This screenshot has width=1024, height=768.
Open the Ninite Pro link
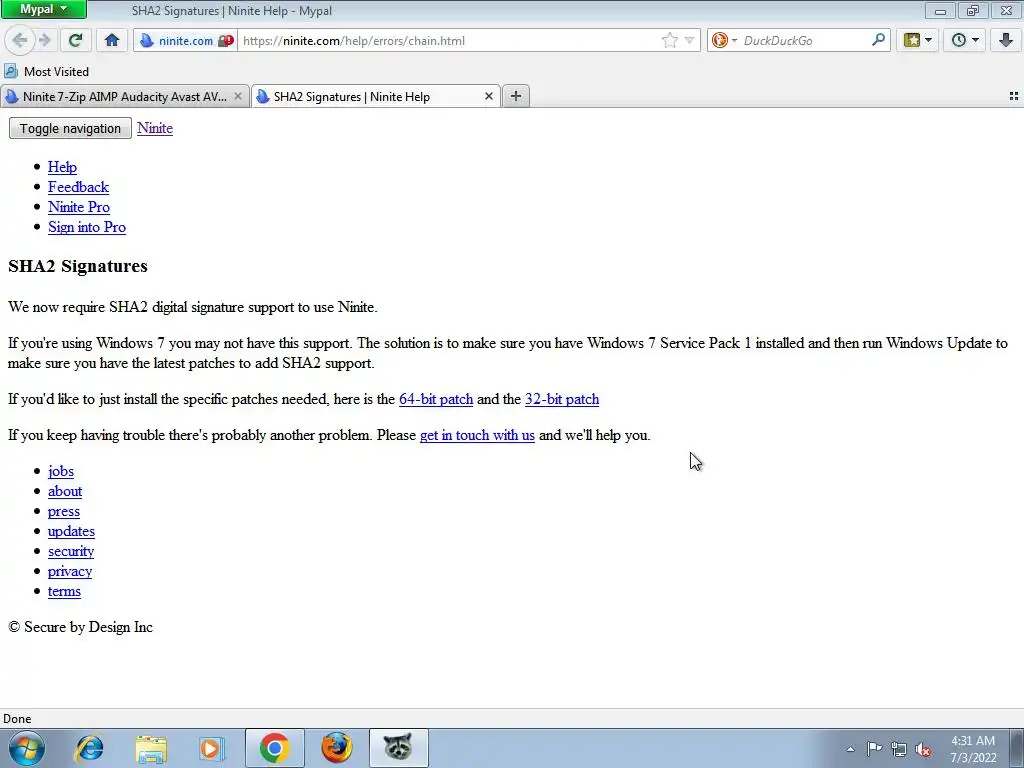point(79,207)
